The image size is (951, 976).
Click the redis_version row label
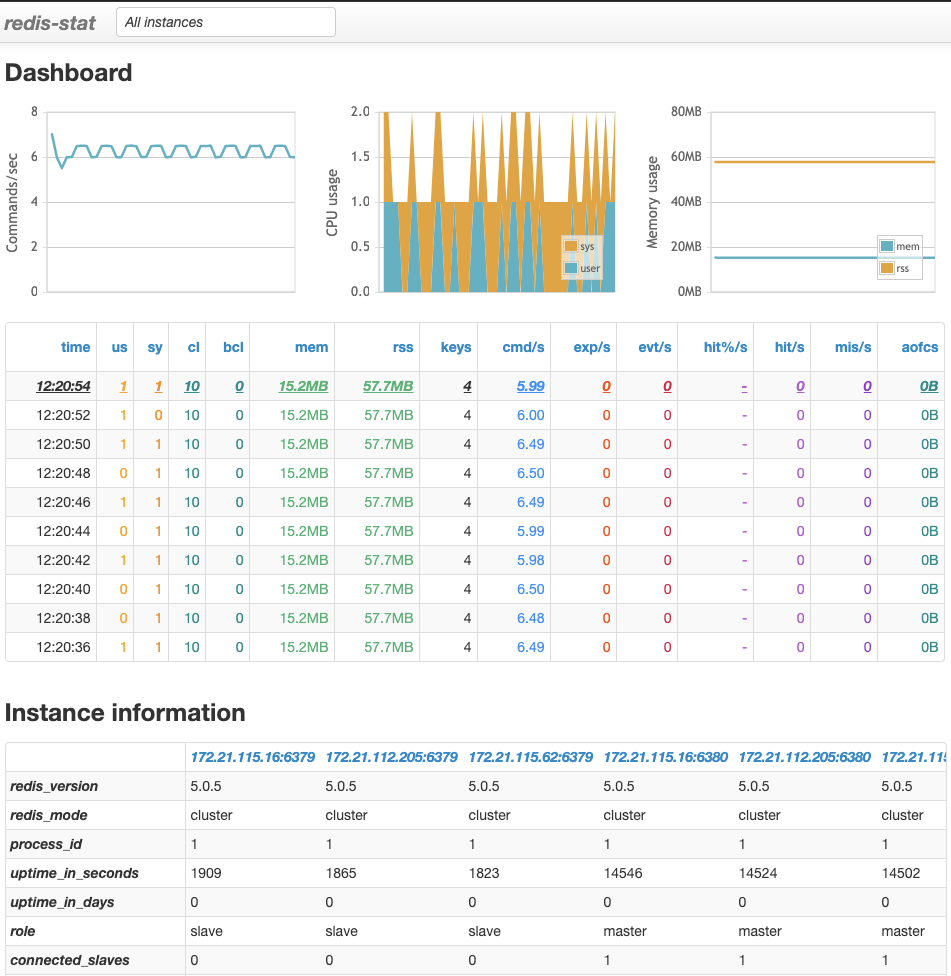coord(54,786)
